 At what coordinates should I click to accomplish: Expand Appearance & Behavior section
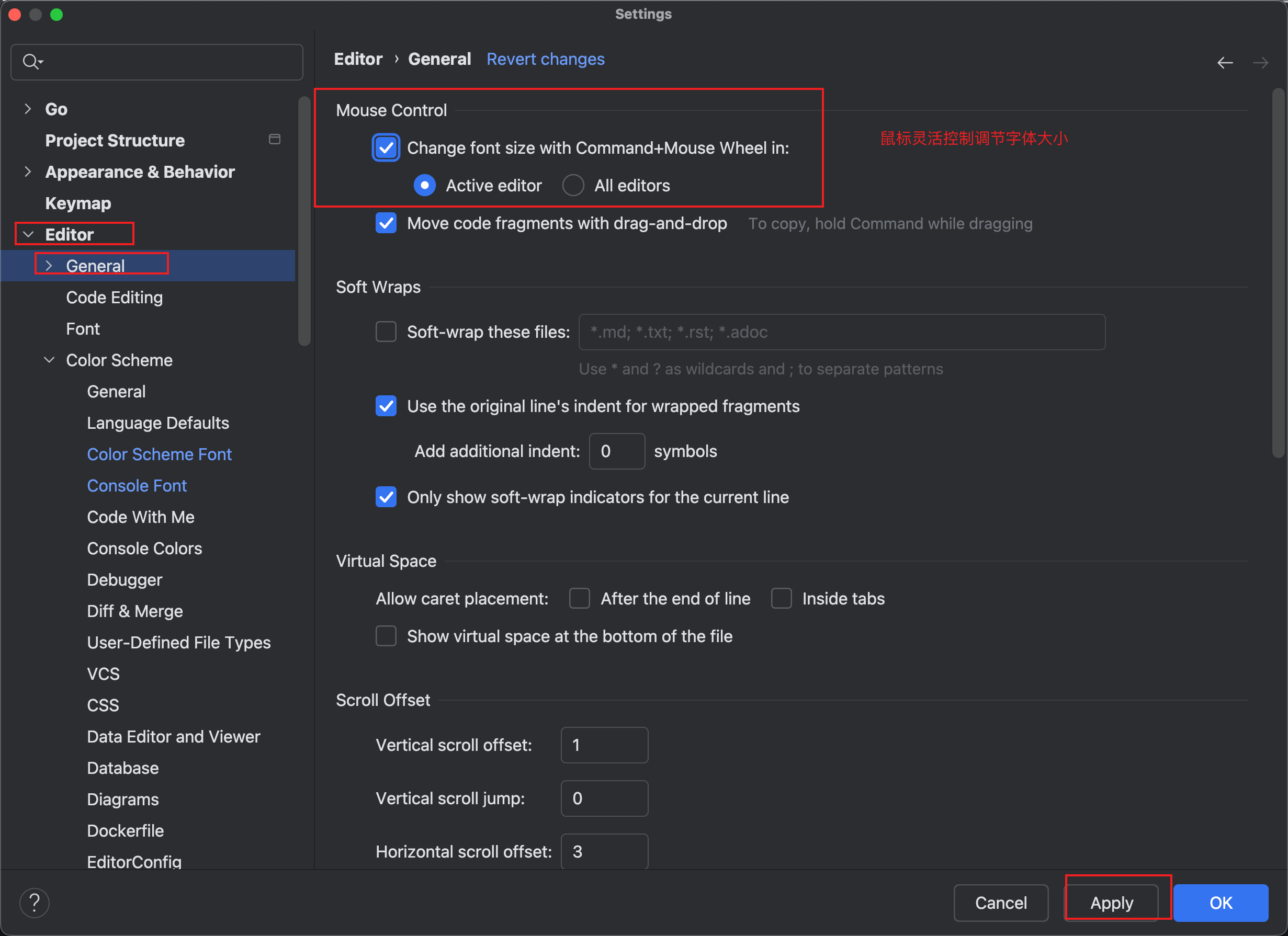click(28, 172)
